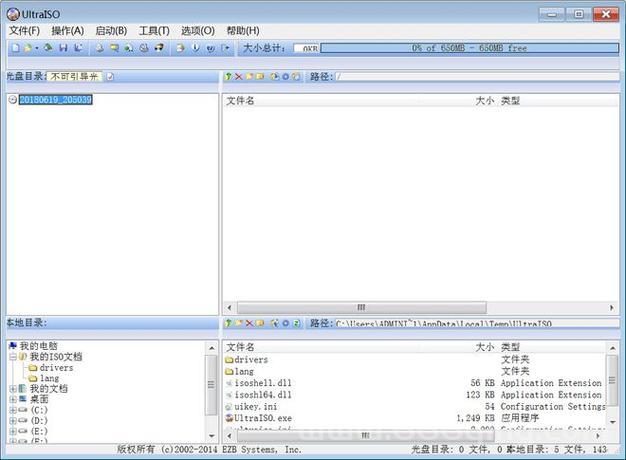Click 文件名 column header in disc file list
The width and height of the screenshot is (626, 460).
[x=240, y=101]
